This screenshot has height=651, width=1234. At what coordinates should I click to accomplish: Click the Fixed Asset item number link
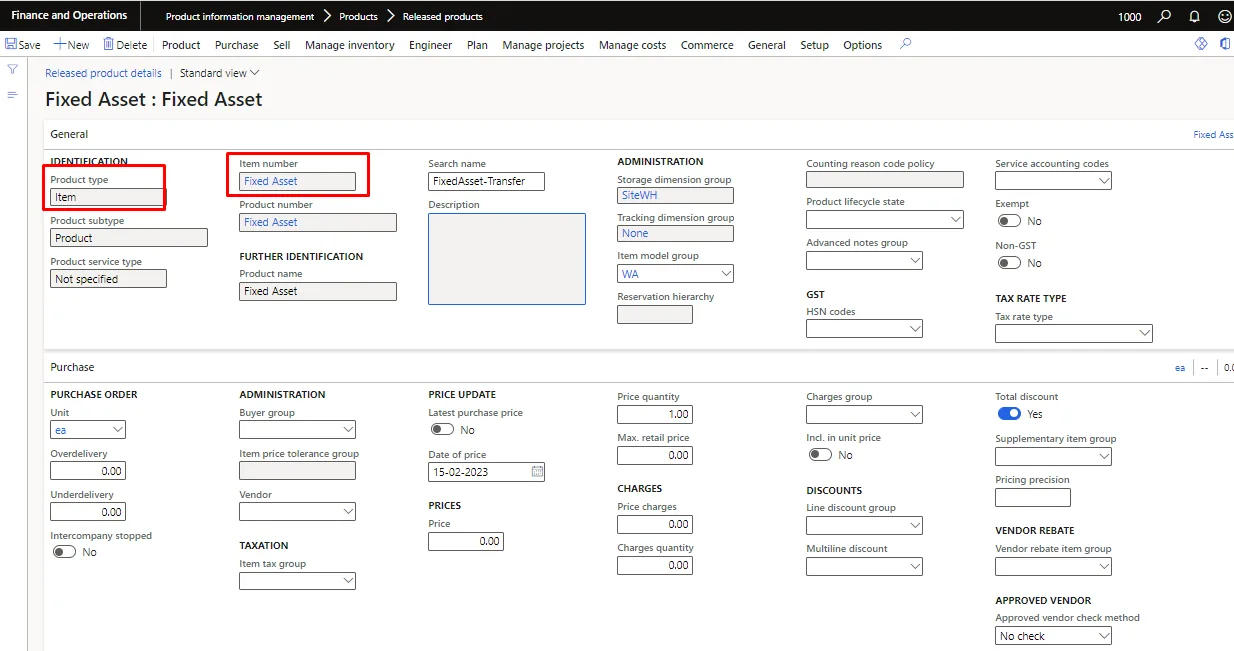point(271,181)
